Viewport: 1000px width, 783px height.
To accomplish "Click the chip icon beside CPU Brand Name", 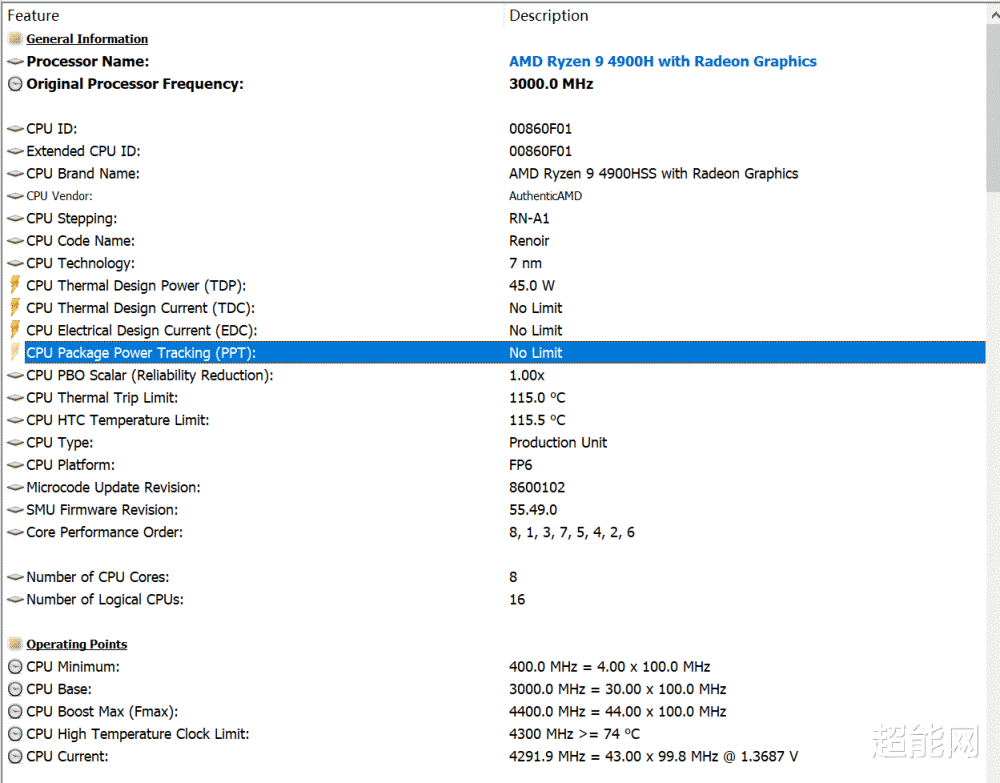I will tap(15, 173).
